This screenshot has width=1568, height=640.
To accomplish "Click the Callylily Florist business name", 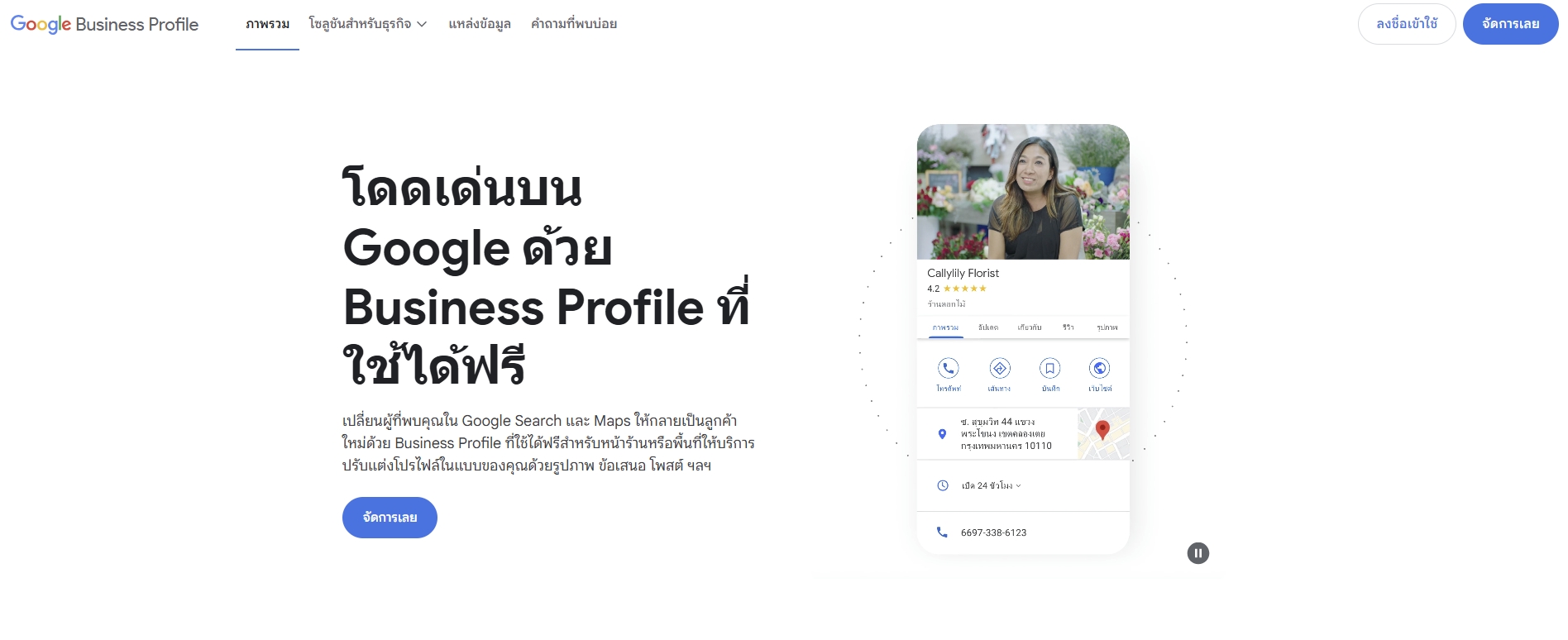I will (x=963, y=273).
